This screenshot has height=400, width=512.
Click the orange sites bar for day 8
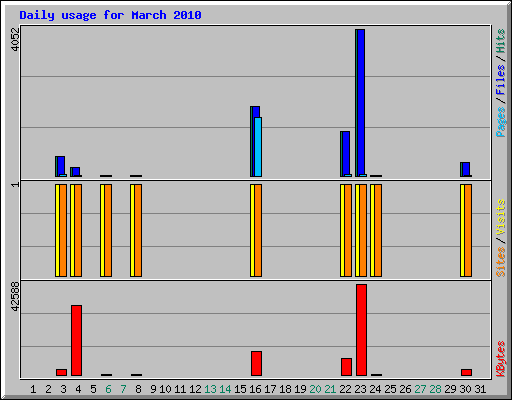138,230
